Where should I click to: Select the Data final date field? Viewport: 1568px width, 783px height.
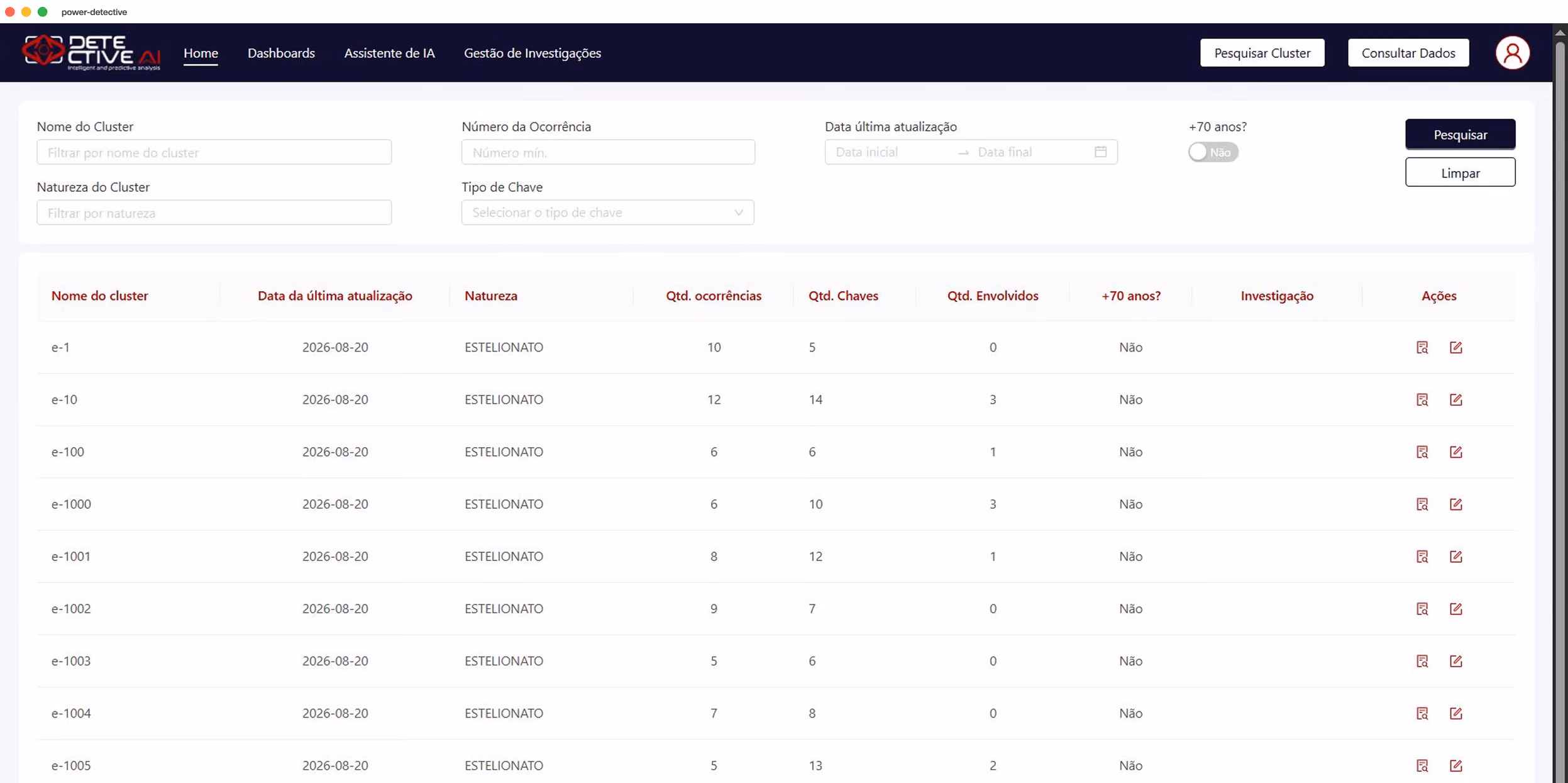[x=1031, y=152]
